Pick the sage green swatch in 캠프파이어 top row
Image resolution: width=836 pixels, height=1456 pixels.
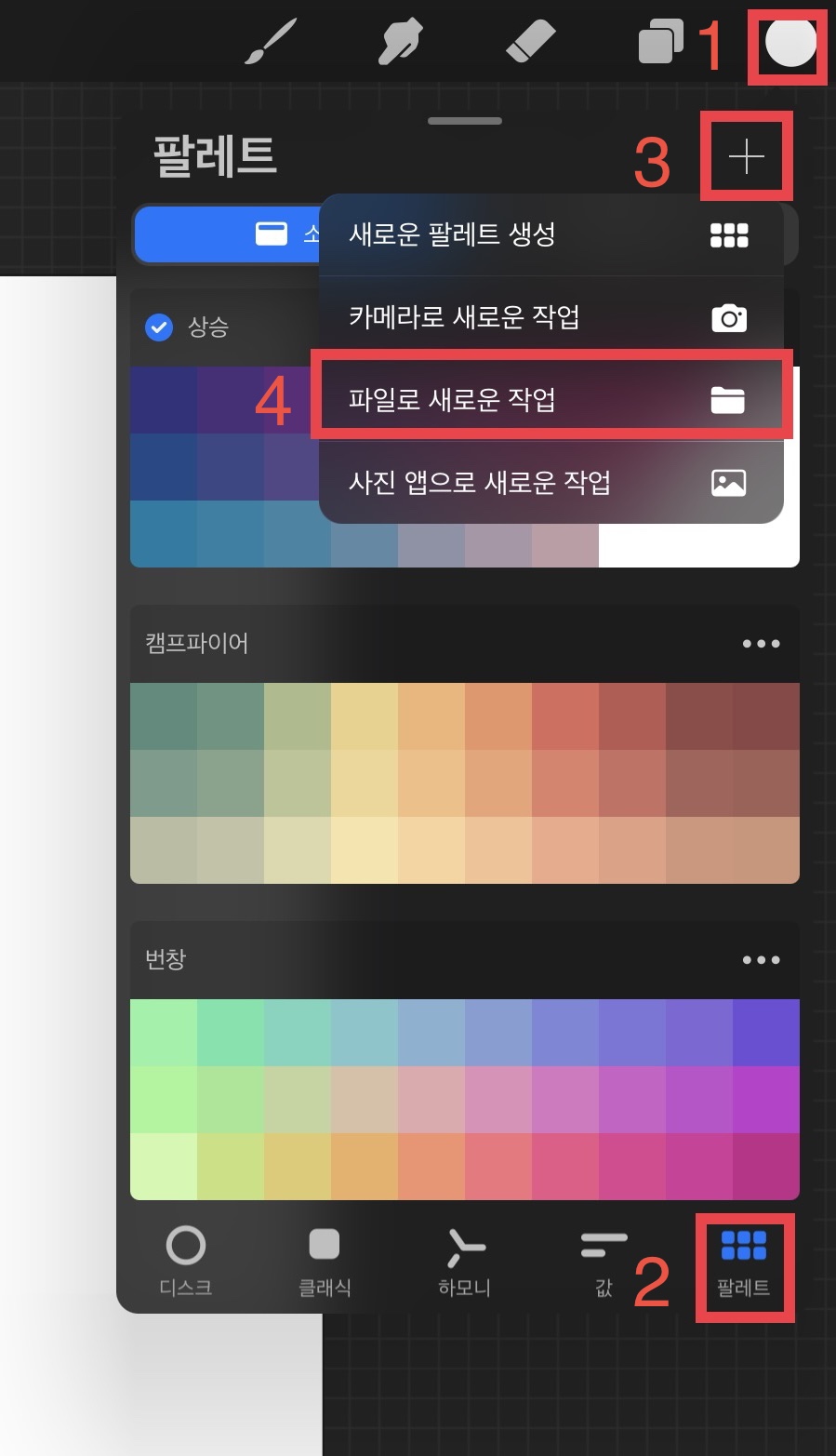[298, 716]
